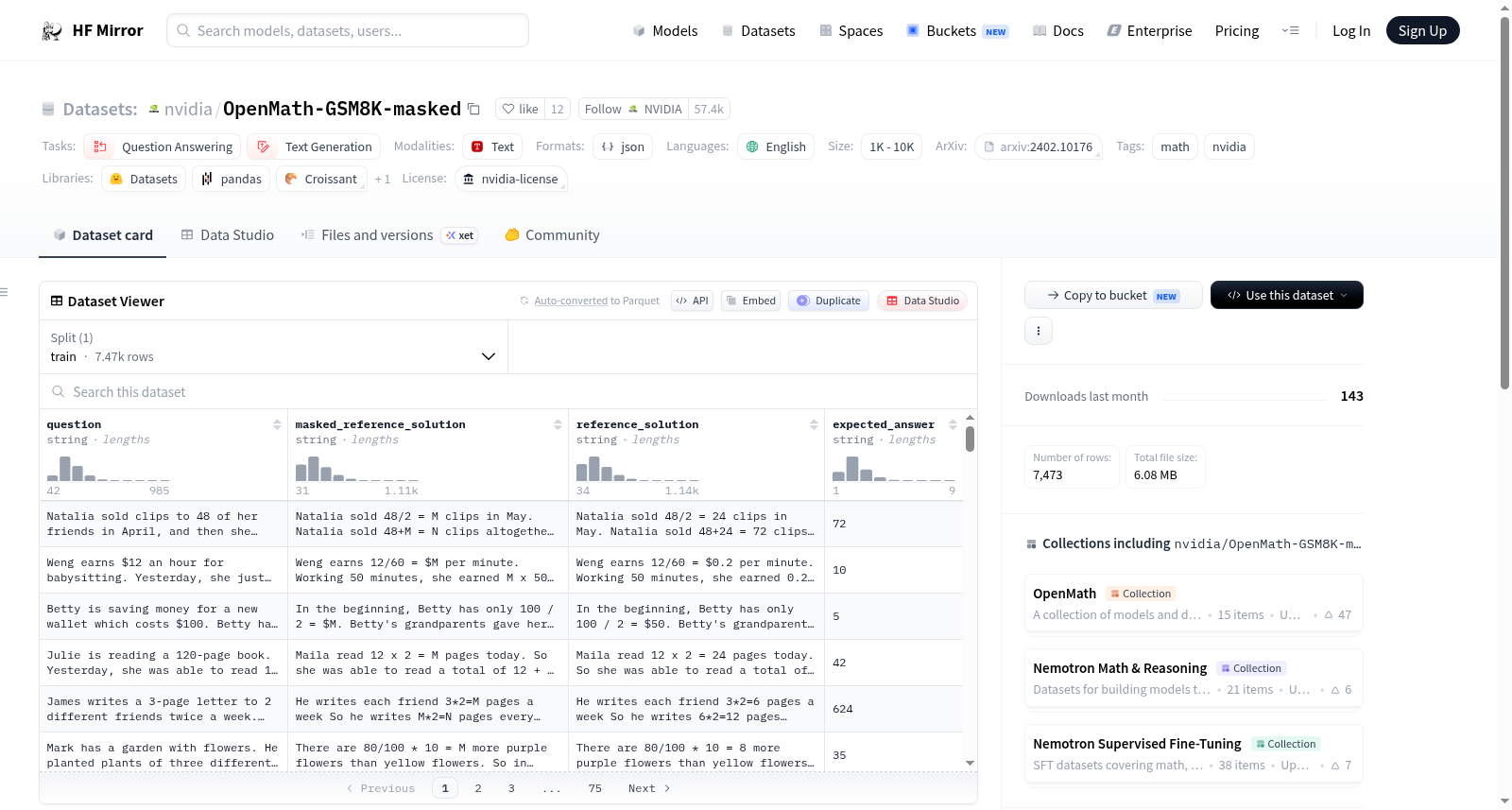1512x810 pixels.
Task: Click the Embed button
Action: coord(750,301)
